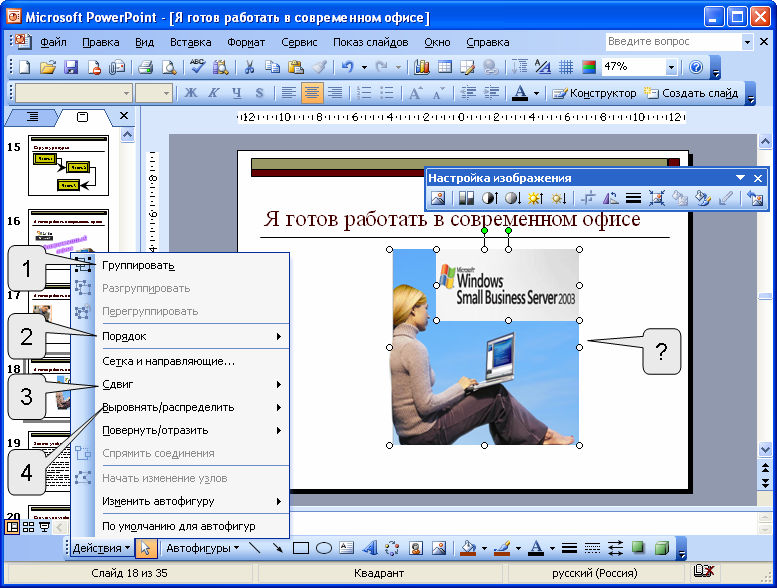Open a file with the folder icon
Screen dimensions: 777x588
pyautogui.click(x=48, y=67)
